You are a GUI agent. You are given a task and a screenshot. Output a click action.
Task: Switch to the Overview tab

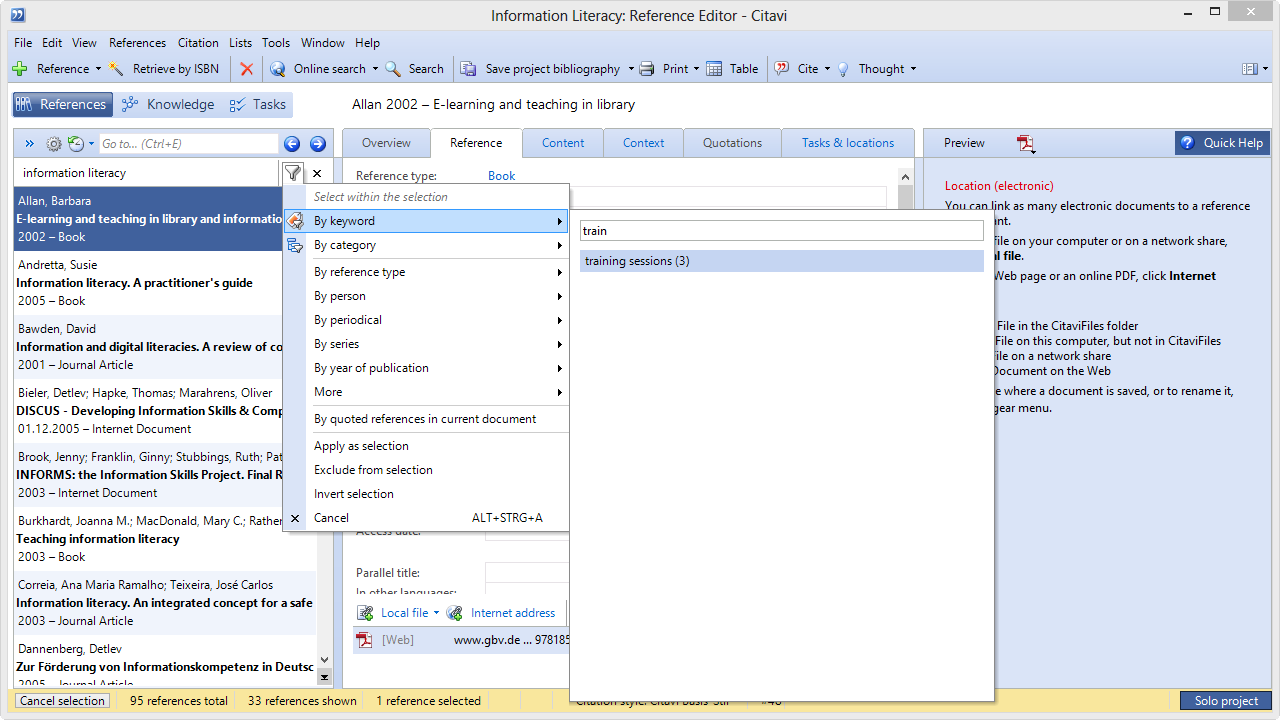386,143
